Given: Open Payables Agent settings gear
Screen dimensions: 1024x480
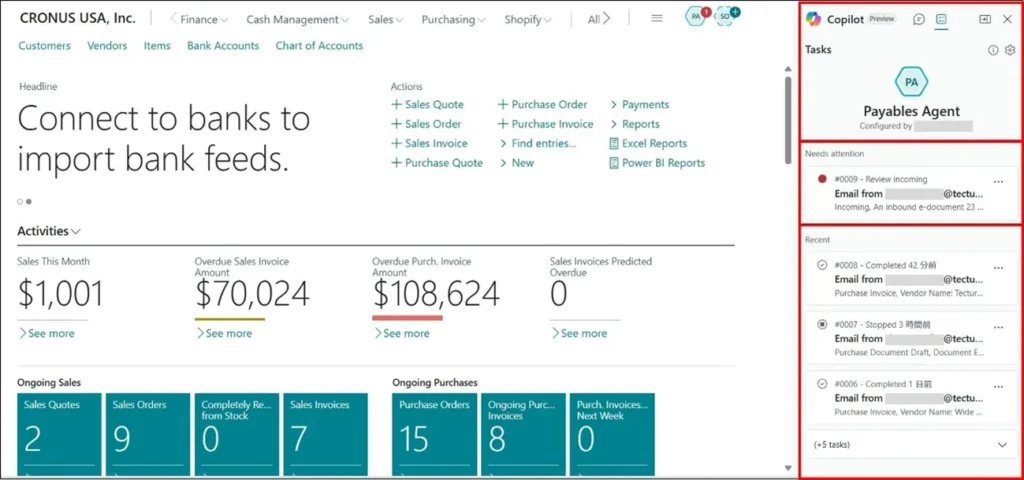Looking at the screenshot, I should pyautogui.click(x=1010, y=50).
